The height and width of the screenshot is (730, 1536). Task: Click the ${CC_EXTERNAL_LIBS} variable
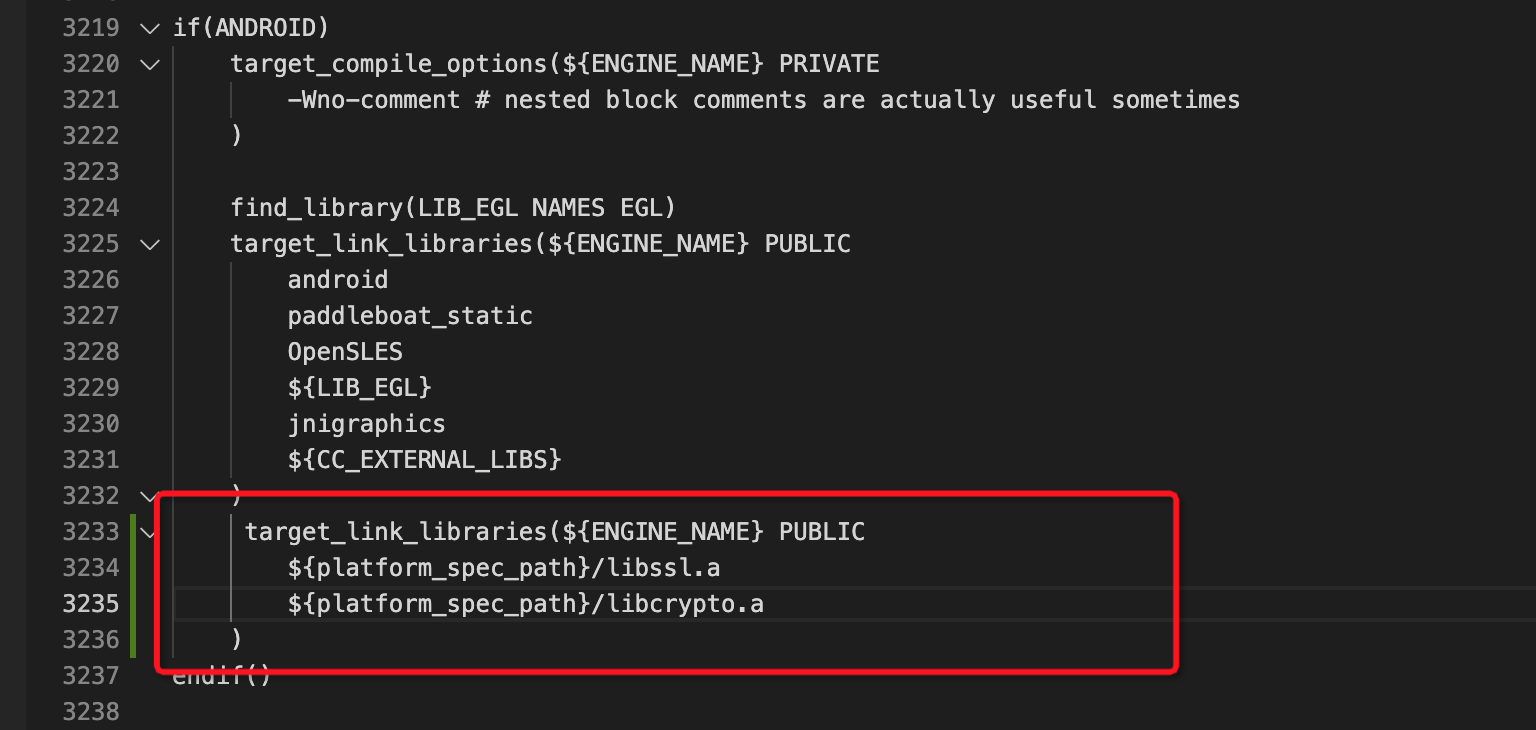coord(424,460)
